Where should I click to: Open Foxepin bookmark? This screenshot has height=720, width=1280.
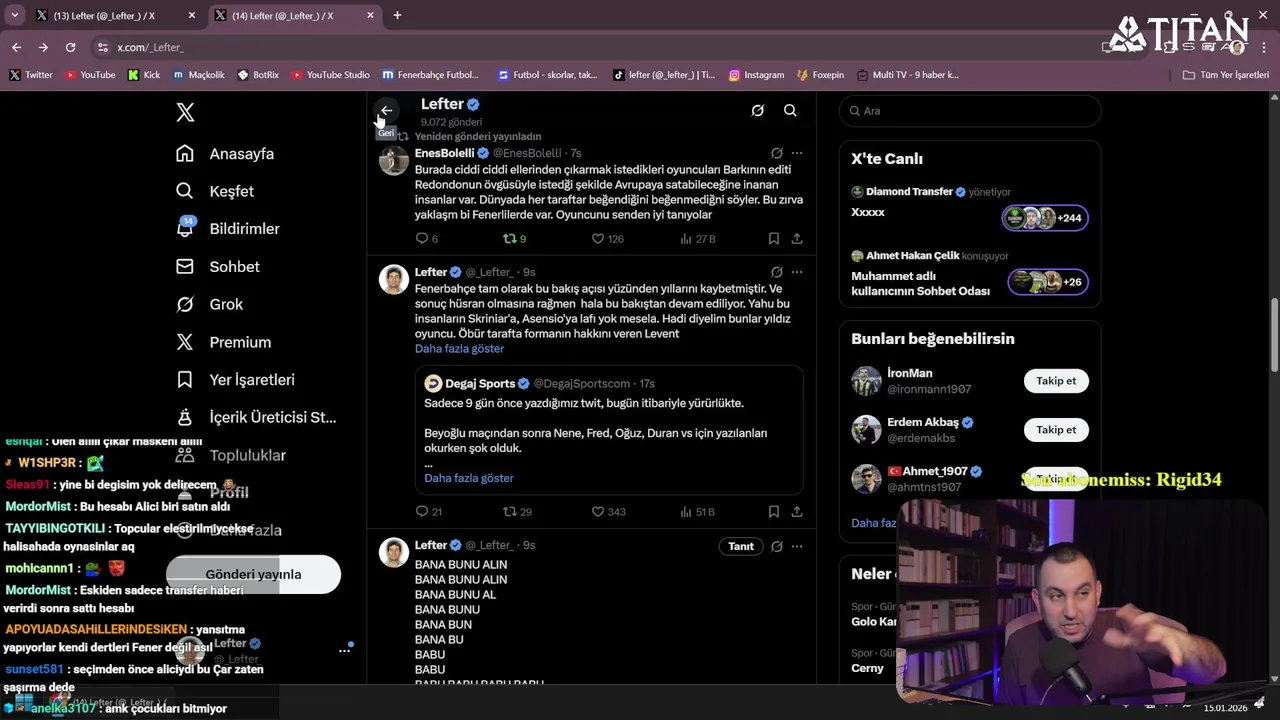click(x=820, y=75)
